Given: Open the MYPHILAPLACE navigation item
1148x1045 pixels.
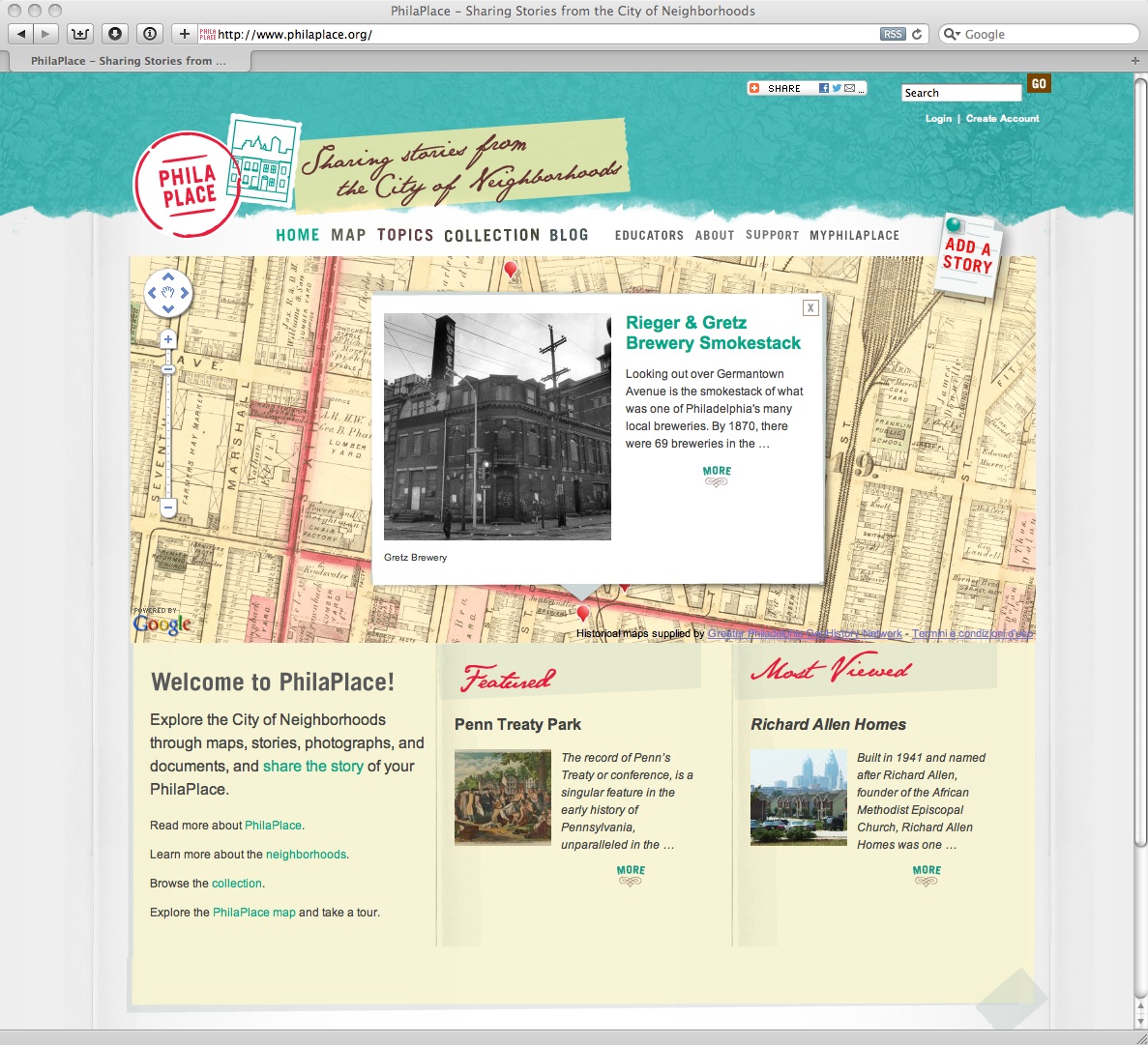Looking at the screenshot, I should pos(854,236).
